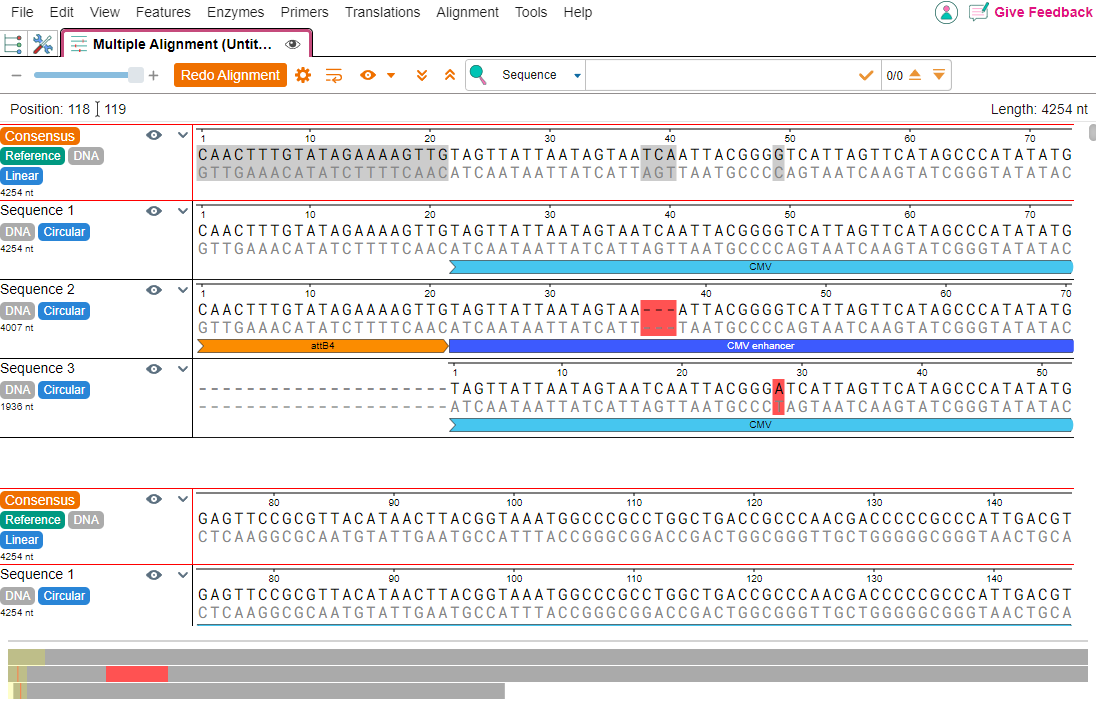This screenshot has height=703, width=1096.
Task: Click the 'Length: 4254 nt' text
Action: point(1039,109)
